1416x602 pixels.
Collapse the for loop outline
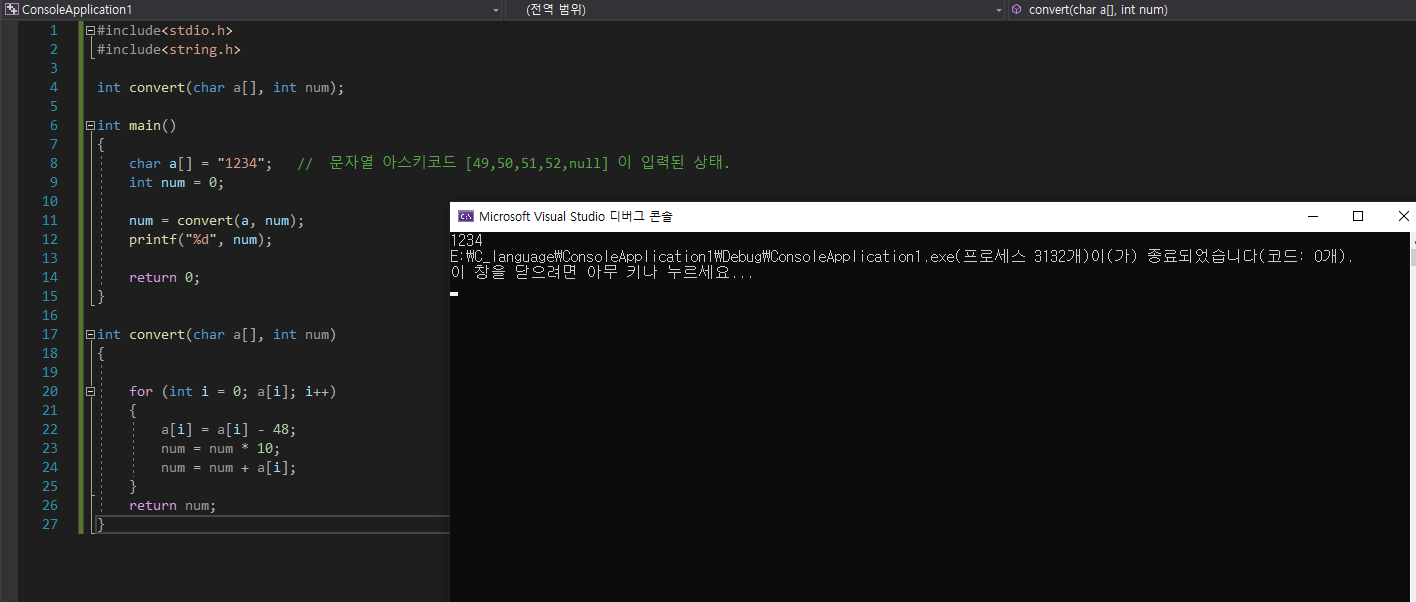(x=90, y=391)
